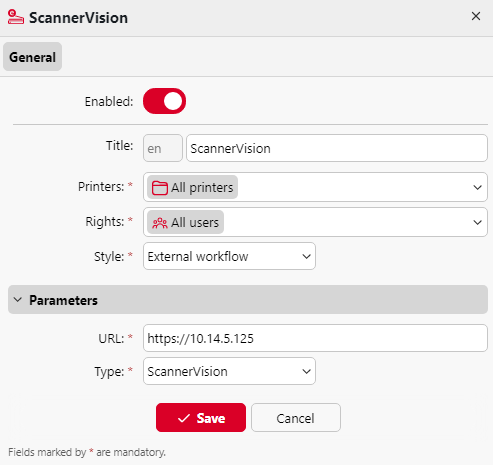Click the 'ScannerVision' dialog title text
Viewport: 493px width, 465px height.
click(78, 18)
